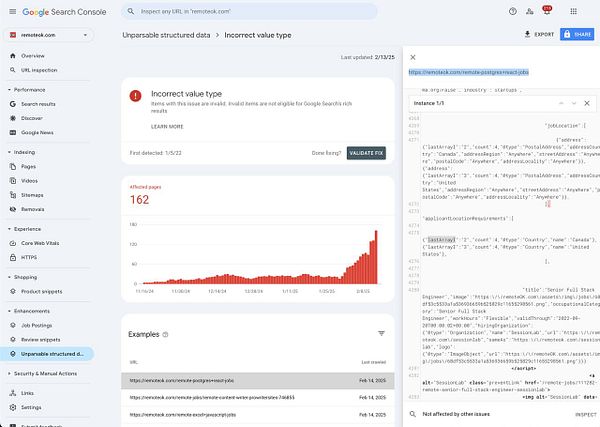Select Unparsable structured data menu item
The width and height of the screenshot is (600, 427).
tap(47, 354)
